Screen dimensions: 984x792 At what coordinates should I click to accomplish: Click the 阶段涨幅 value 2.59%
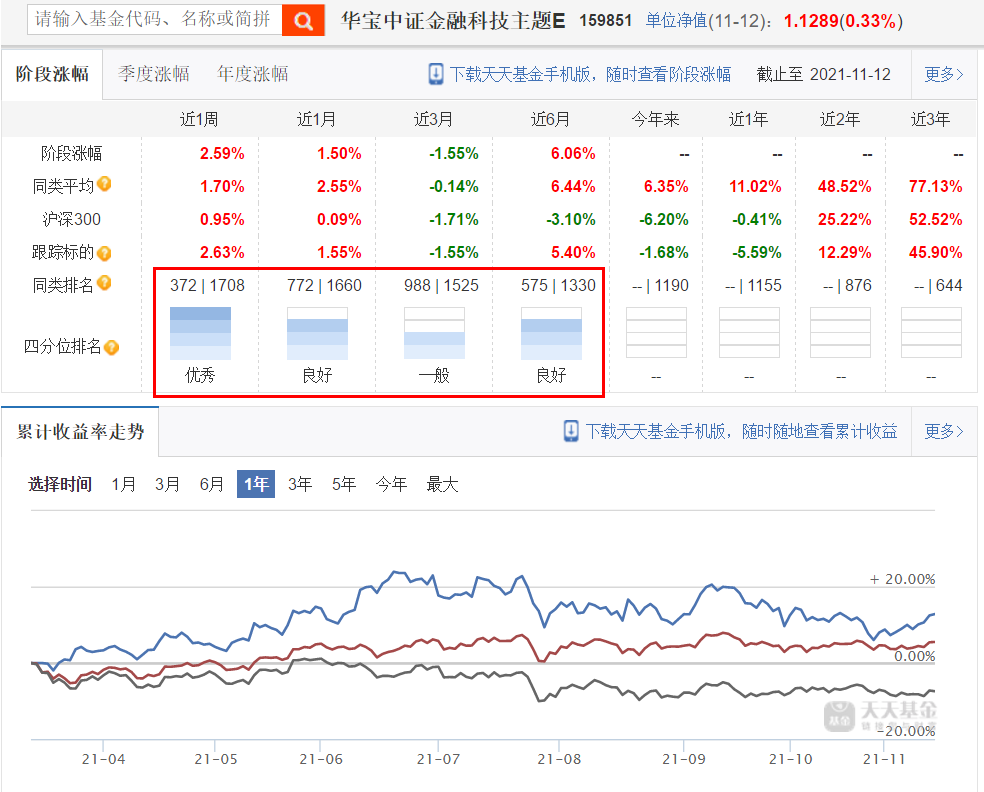click(222, 153)
